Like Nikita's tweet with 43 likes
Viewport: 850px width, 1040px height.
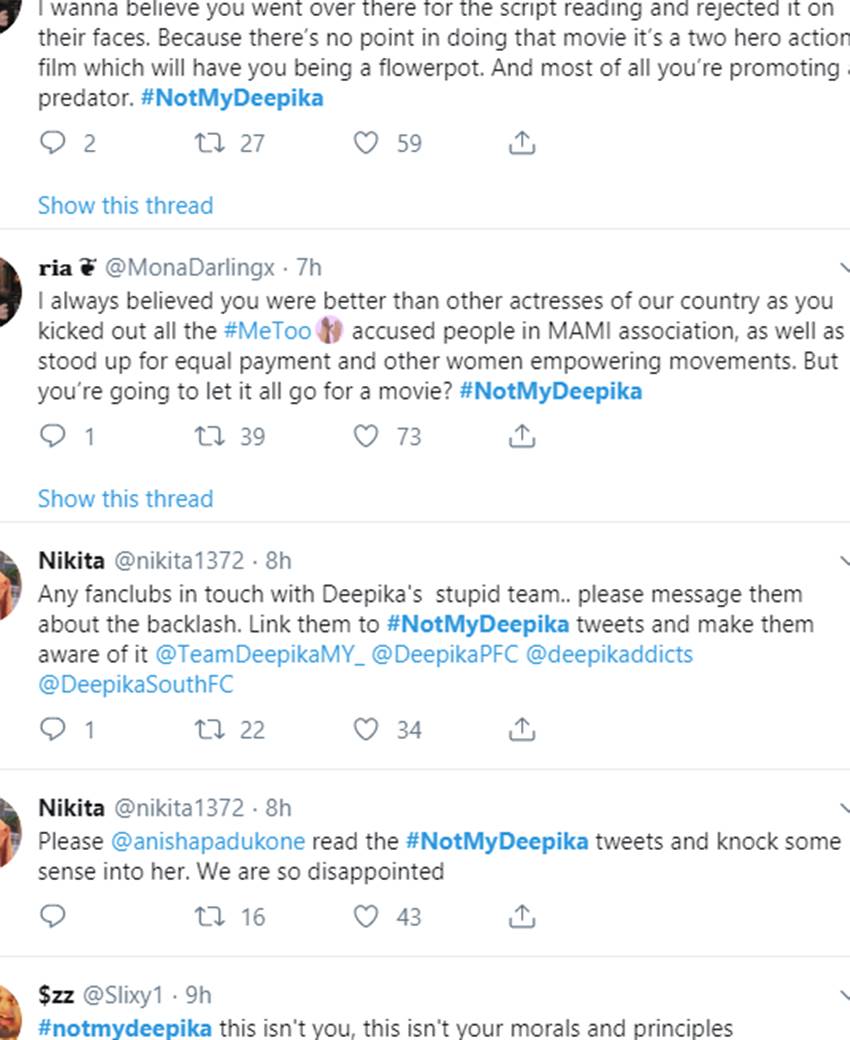point(367,916)
